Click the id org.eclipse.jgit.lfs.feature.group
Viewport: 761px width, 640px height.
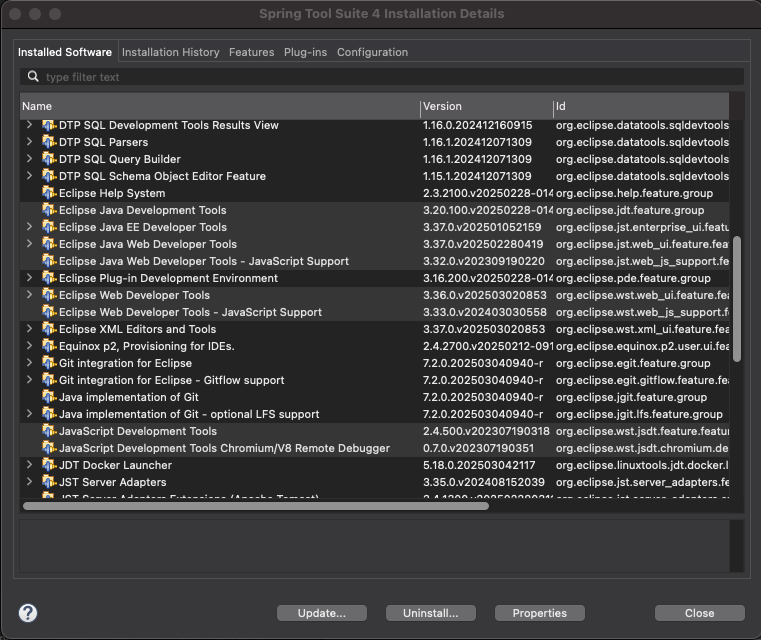coord(639,414)
